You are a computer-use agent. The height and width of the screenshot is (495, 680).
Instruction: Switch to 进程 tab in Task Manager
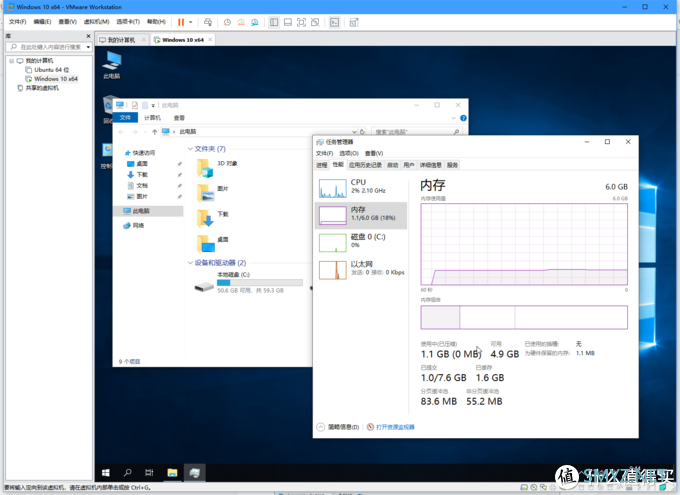pos(322,165)
